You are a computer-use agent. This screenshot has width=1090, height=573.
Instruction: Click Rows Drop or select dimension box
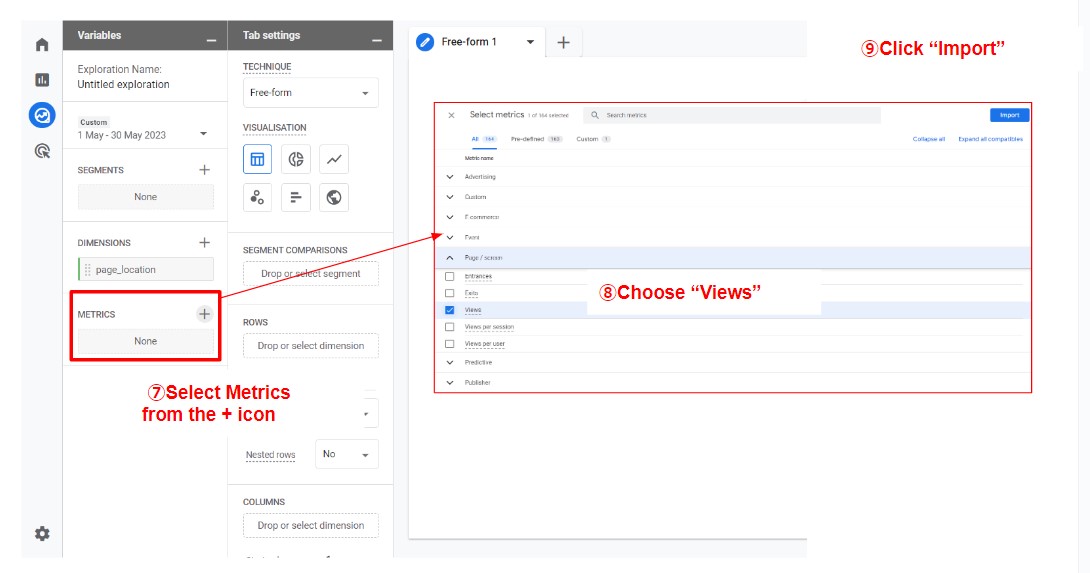[311, 346]
